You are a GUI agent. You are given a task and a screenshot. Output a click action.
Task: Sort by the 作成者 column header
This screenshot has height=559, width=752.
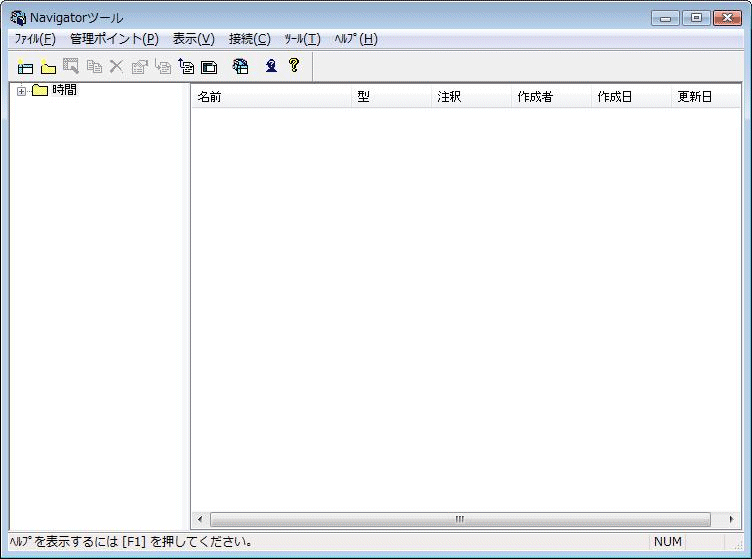[552, 97]
